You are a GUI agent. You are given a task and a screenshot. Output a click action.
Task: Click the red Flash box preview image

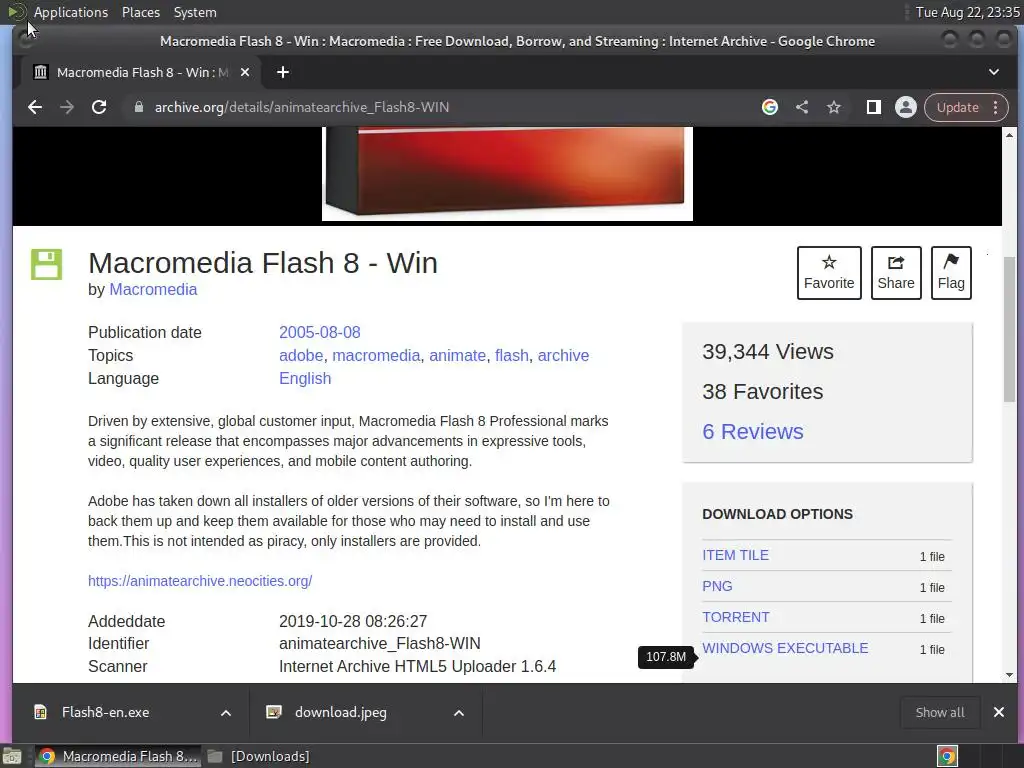(507, 174)
